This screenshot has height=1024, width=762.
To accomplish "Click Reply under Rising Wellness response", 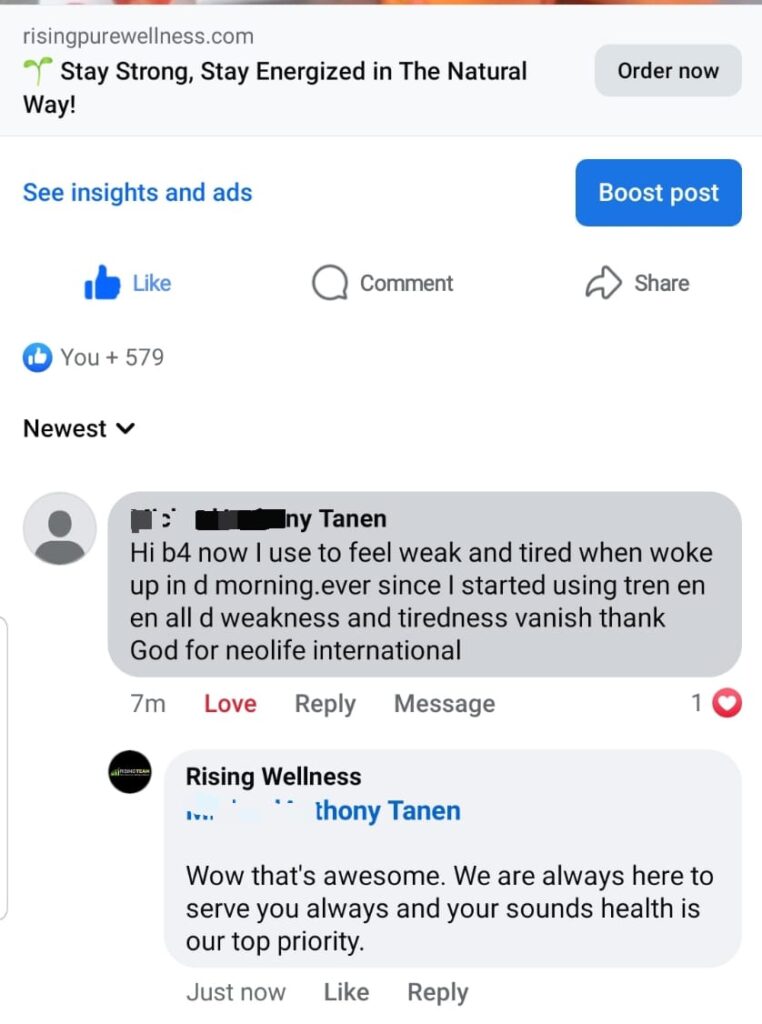I will click(x=437, y=992).
